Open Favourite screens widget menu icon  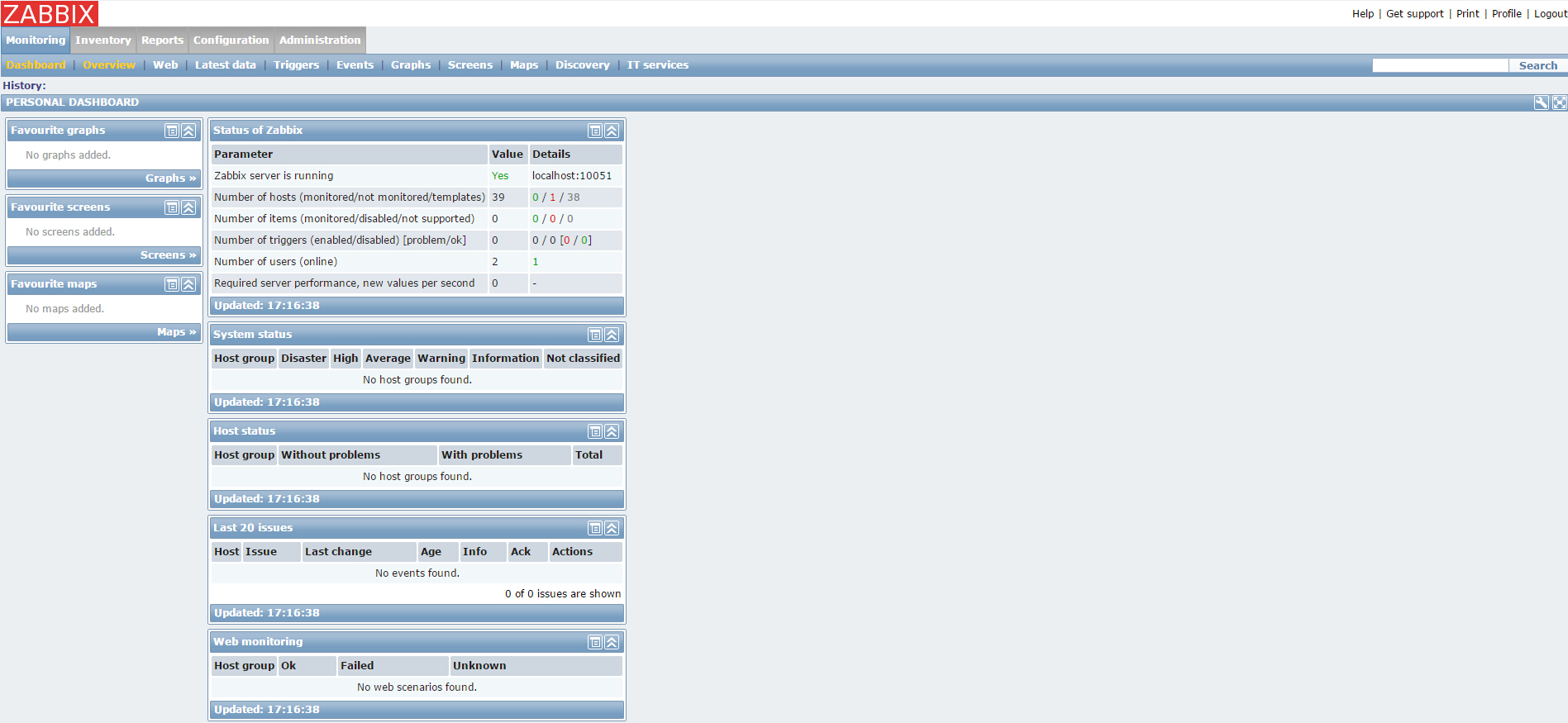172,207
